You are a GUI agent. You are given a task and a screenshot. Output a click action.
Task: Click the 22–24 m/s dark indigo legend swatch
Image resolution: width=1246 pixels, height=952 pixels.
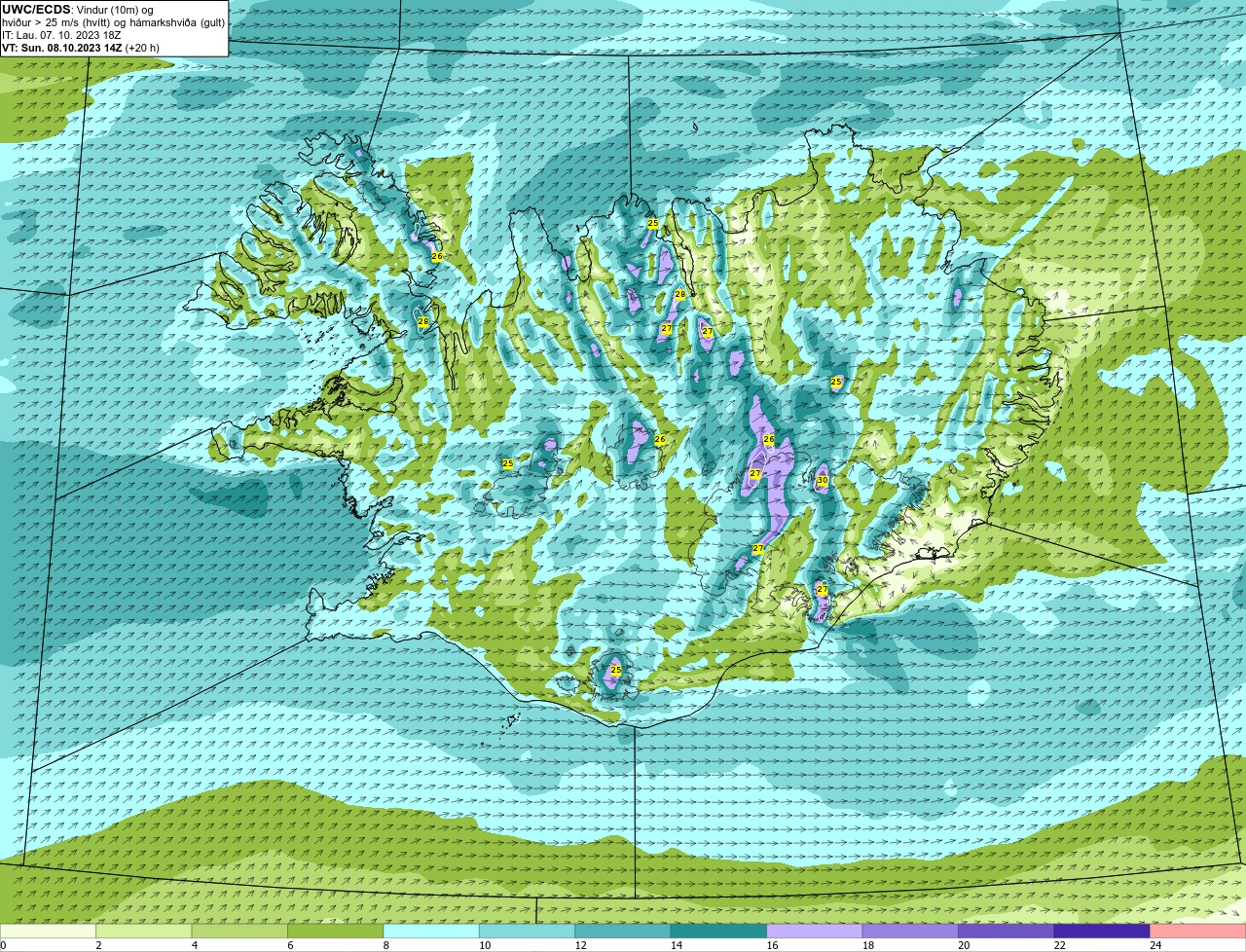coord(1102,931)
